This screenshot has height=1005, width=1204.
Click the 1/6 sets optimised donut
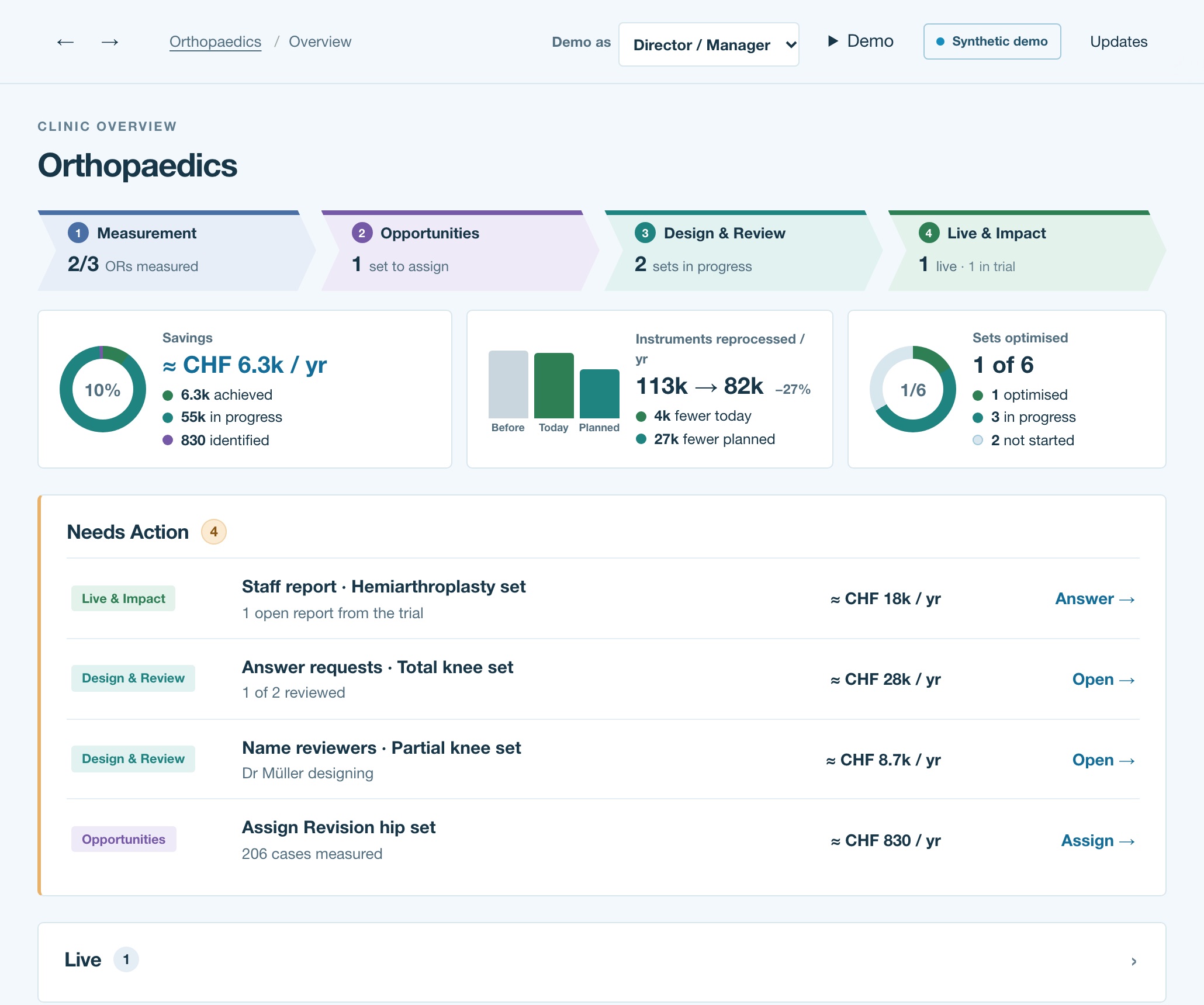click(913, 389)
